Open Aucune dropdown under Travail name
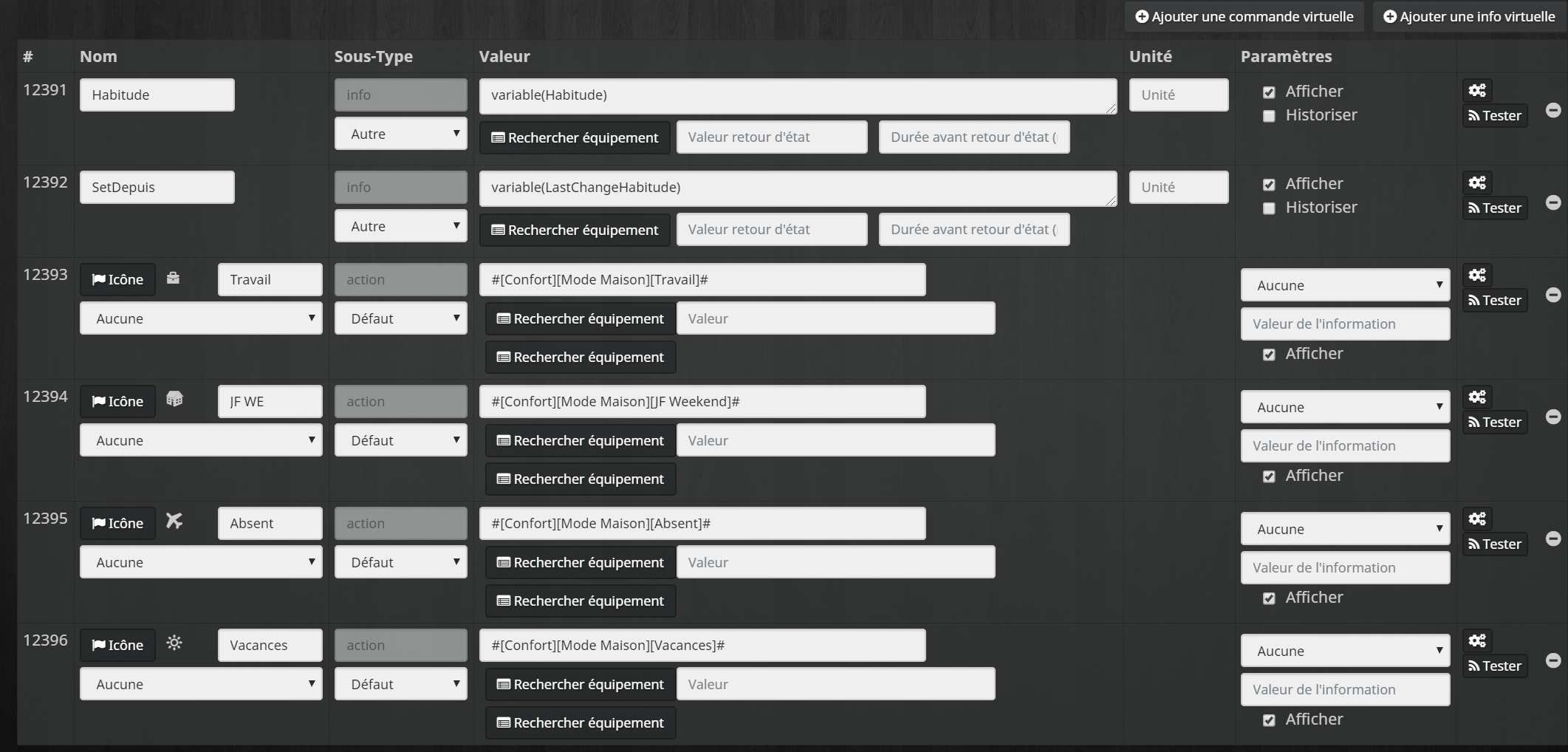 pyautogui.click(x=201, y=318)
